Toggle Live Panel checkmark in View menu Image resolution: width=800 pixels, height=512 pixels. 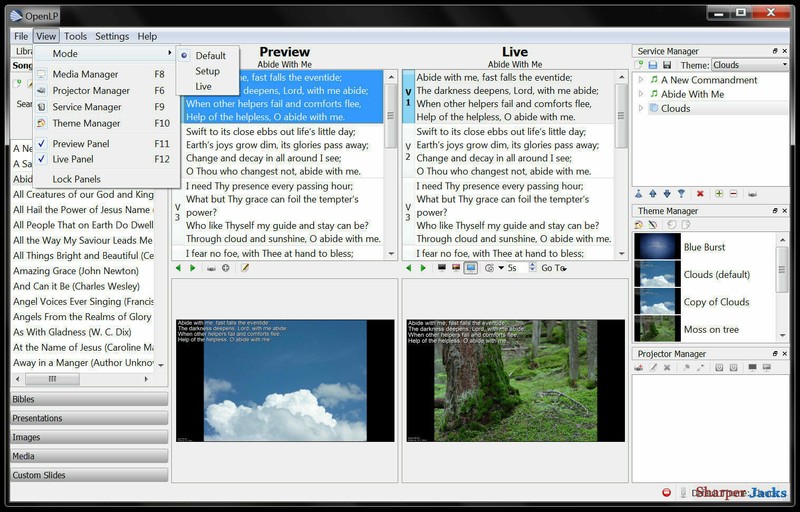pyautogui.click(x=42, y=159)
